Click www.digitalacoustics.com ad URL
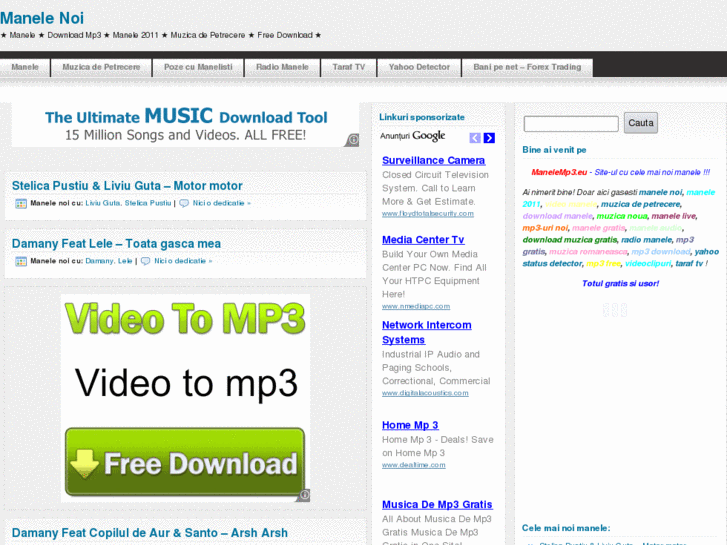Image resolution: width=727 pixels, height=545 pixels. click(x=425, y=393)
